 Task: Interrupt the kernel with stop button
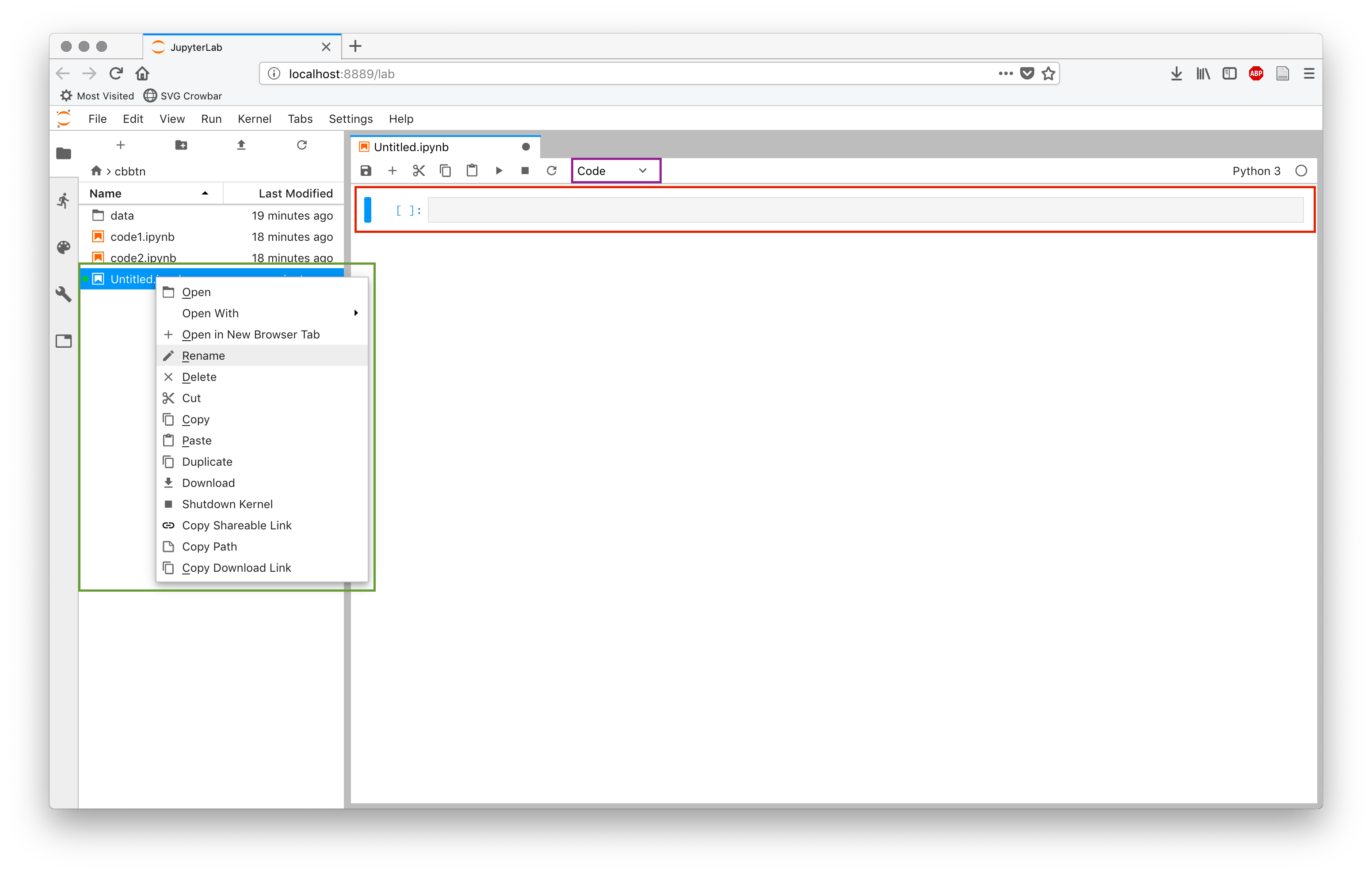[525, 171]
